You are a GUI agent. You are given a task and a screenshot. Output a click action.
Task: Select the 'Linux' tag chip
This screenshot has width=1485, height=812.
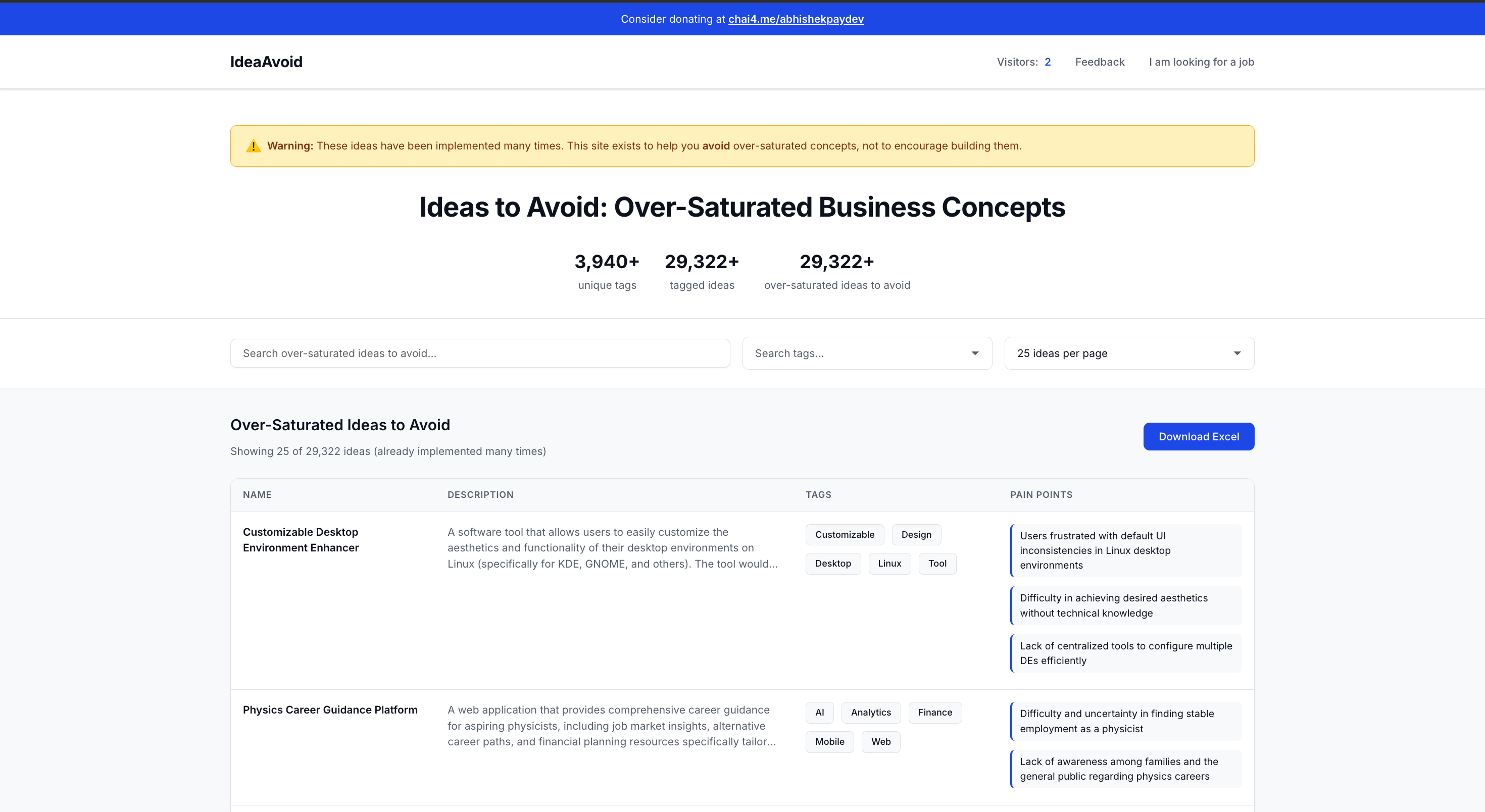(889, 564)
